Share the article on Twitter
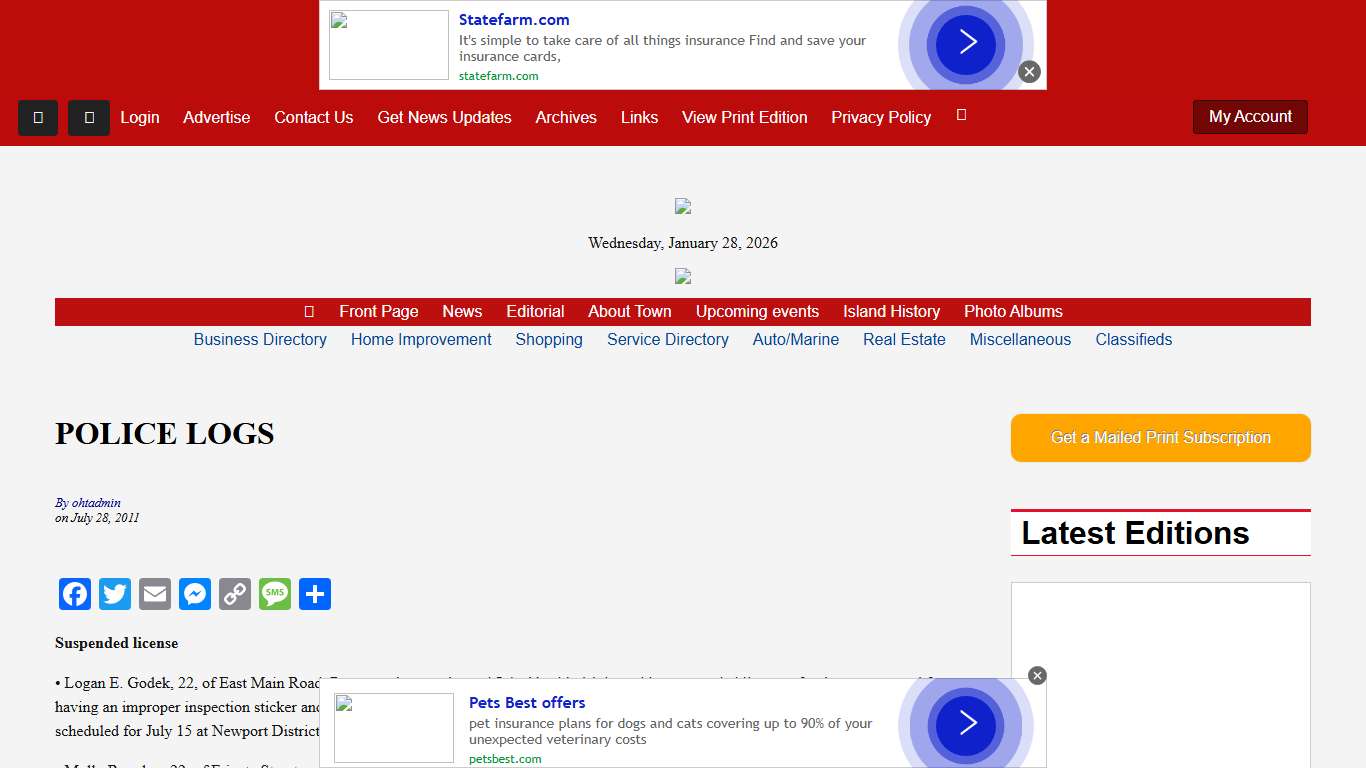 tap(115, 594)
